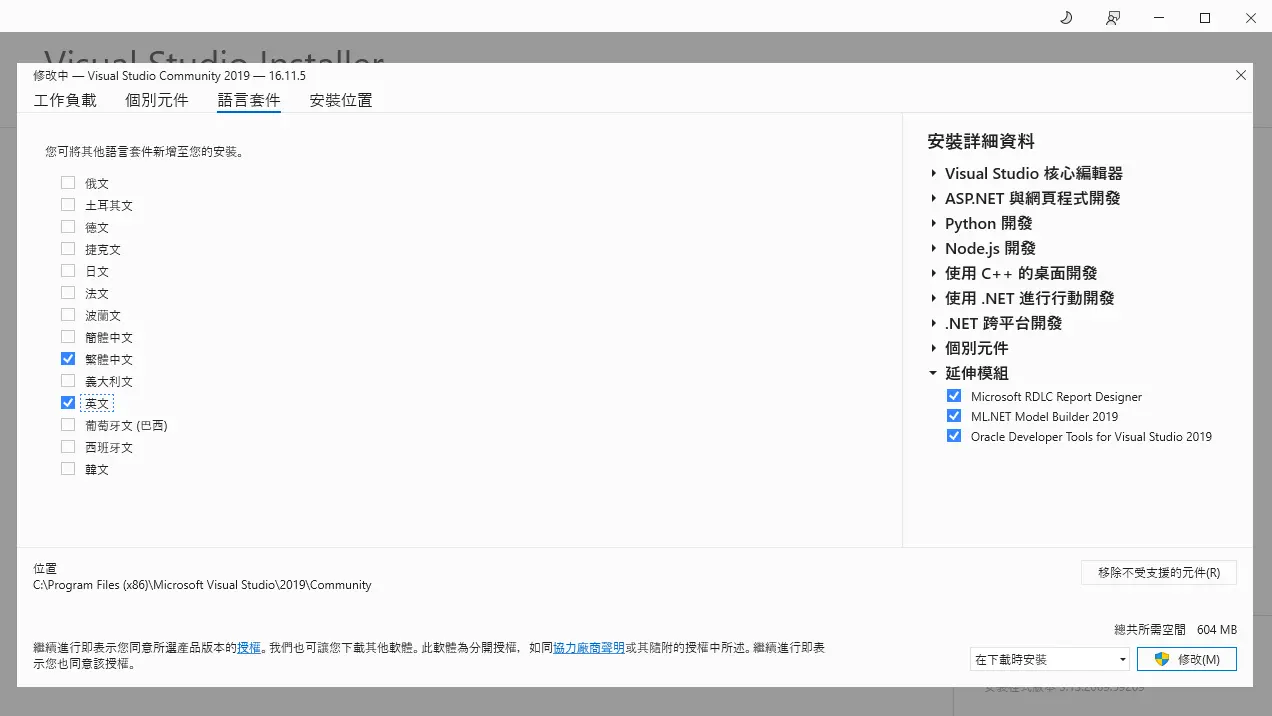
Task: Enable the 捷克文 language pack
Action: point(68,249)
